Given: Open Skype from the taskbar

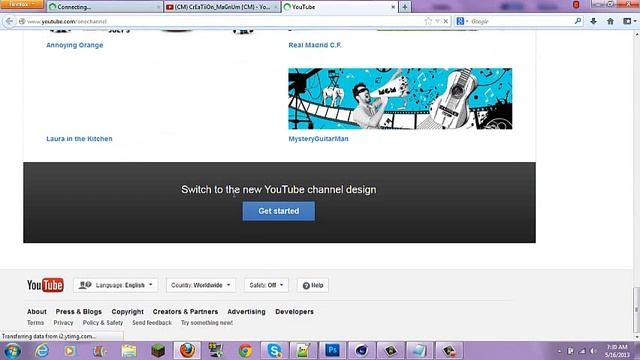Looking at the screenshot, I should pos(274,351).
